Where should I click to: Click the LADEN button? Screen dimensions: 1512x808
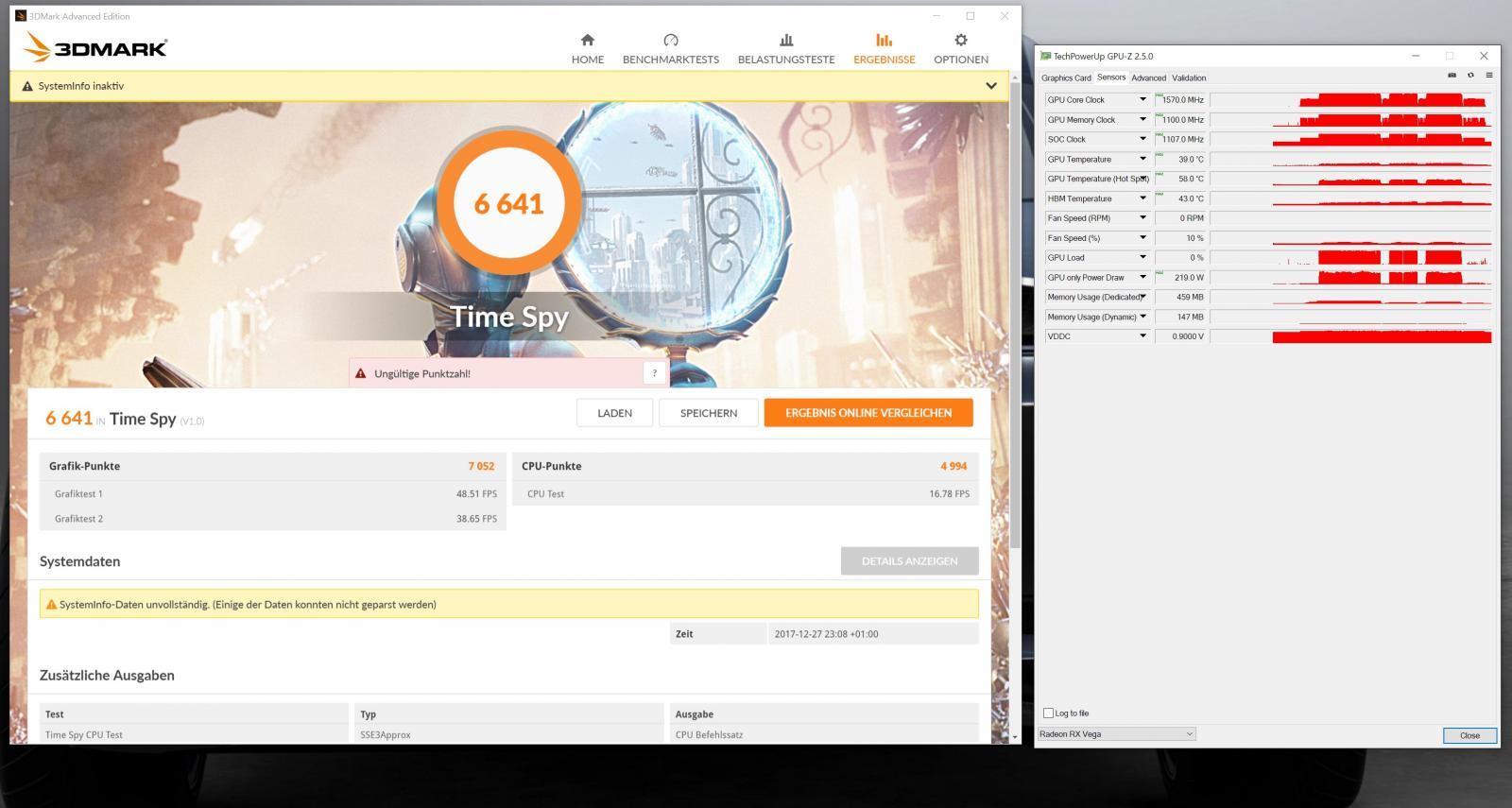tap(614, 413)
